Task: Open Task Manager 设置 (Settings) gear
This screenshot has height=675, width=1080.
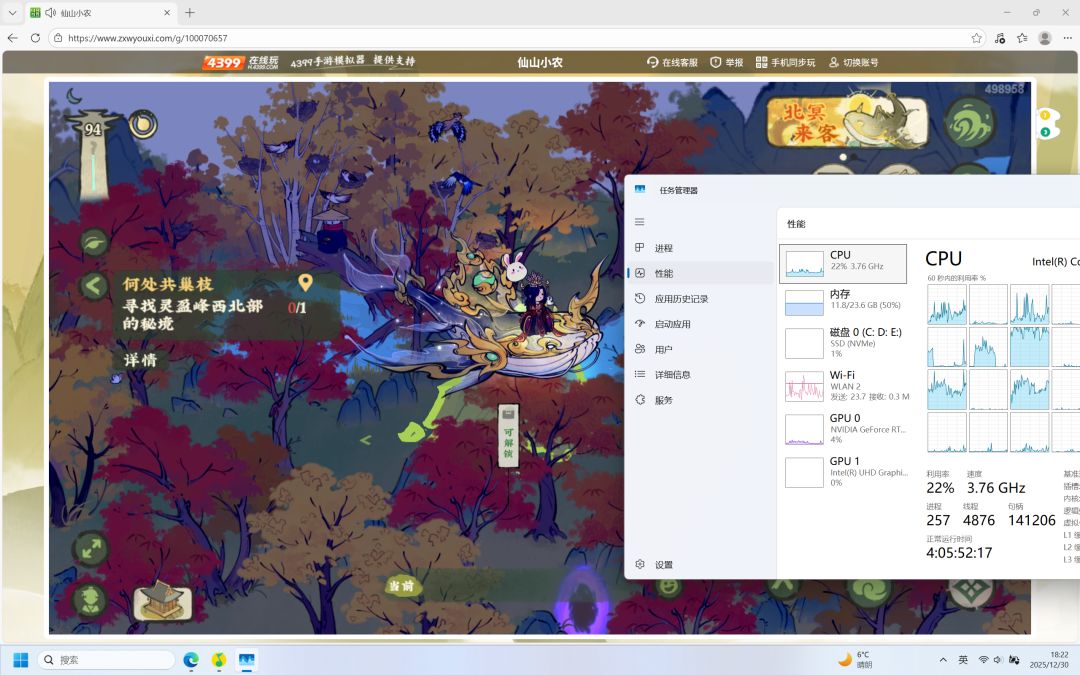Action: (x=700, y=565)
